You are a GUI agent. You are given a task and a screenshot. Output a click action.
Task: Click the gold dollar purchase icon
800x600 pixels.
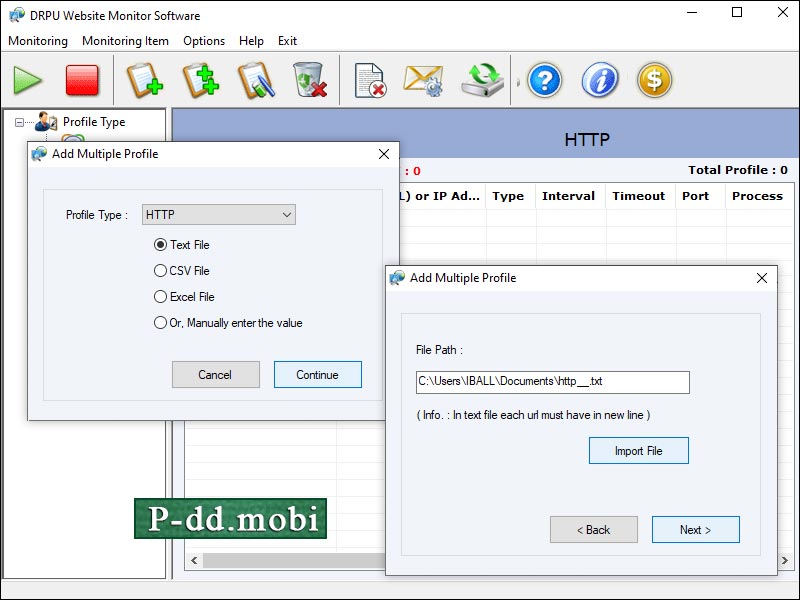click(x=654, y=80)
